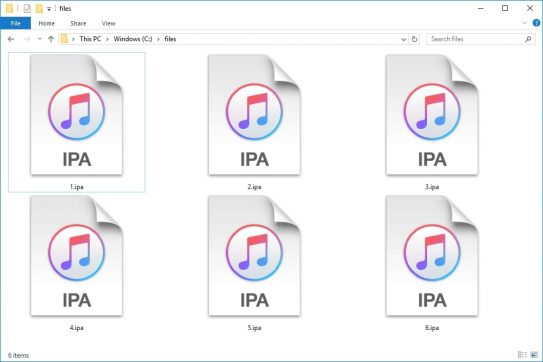This screenshot has width=543, height=362.
Task: Open the File ribbon tab
Action: tap(16, 23)
